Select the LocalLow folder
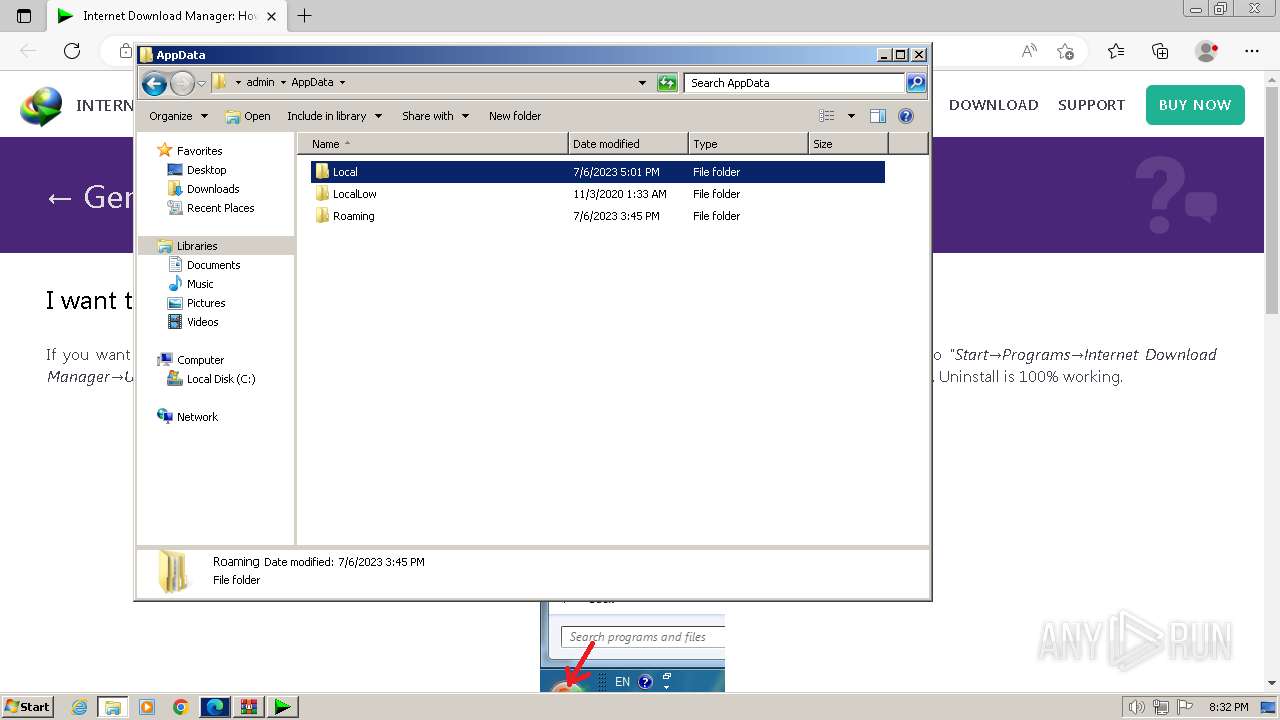The height and width of the screenshot is (720, 1280). click(x=598, y=194)
